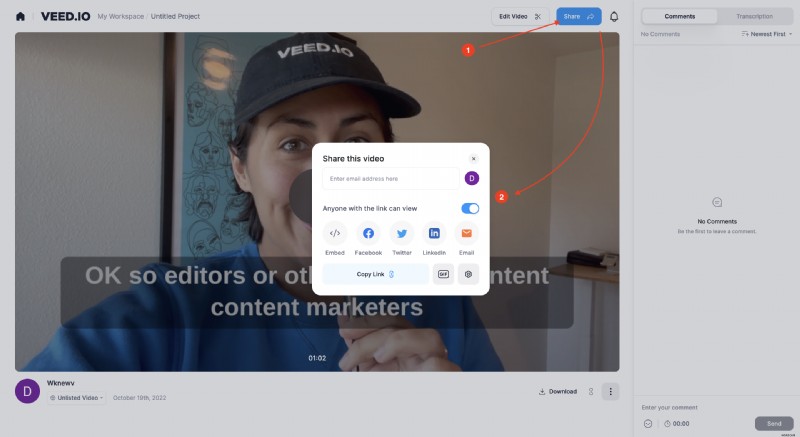Click the Edit Video button
Screen dimensions: 800x437
(520, 16)
